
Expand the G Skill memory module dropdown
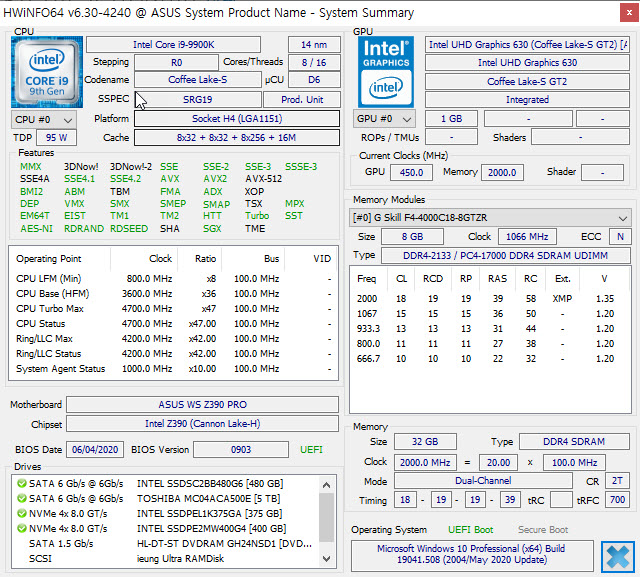[x=623, y=217]
